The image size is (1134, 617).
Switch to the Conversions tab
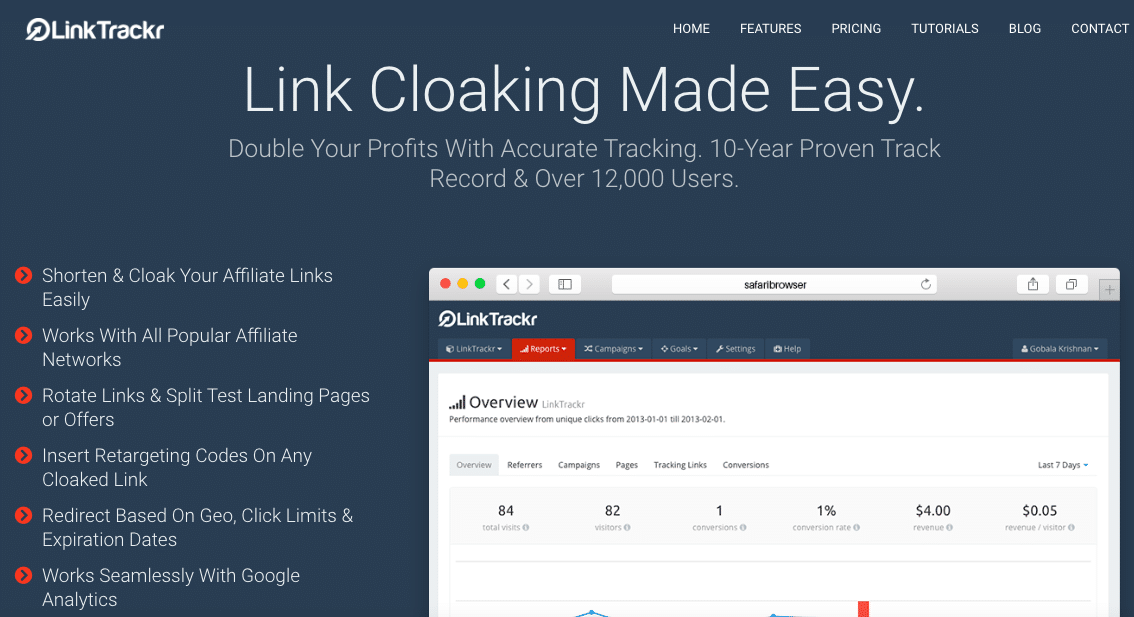(x=746, y=465)
